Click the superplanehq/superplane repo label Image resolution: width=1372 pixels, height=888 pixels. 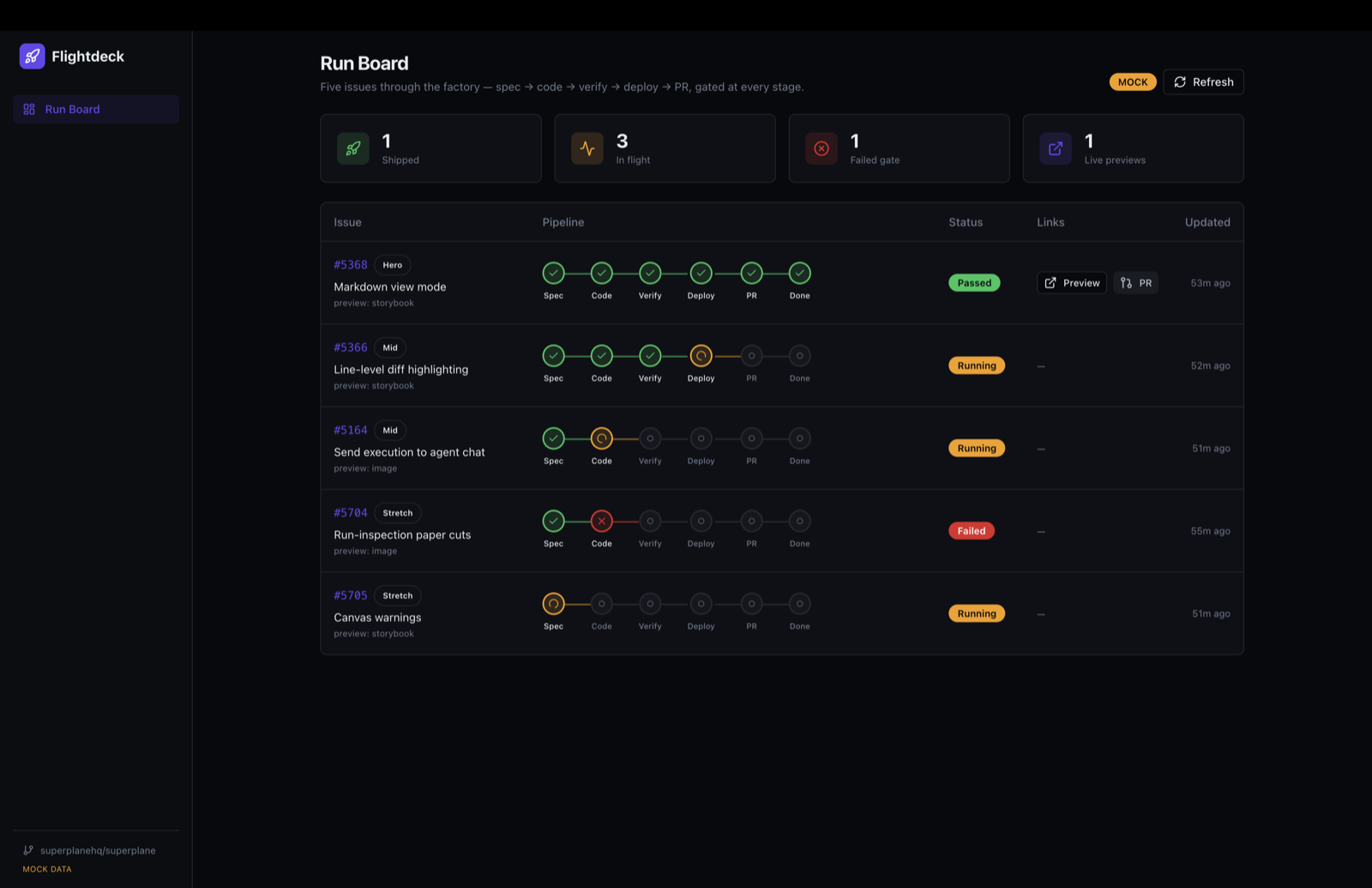point(98,850)
